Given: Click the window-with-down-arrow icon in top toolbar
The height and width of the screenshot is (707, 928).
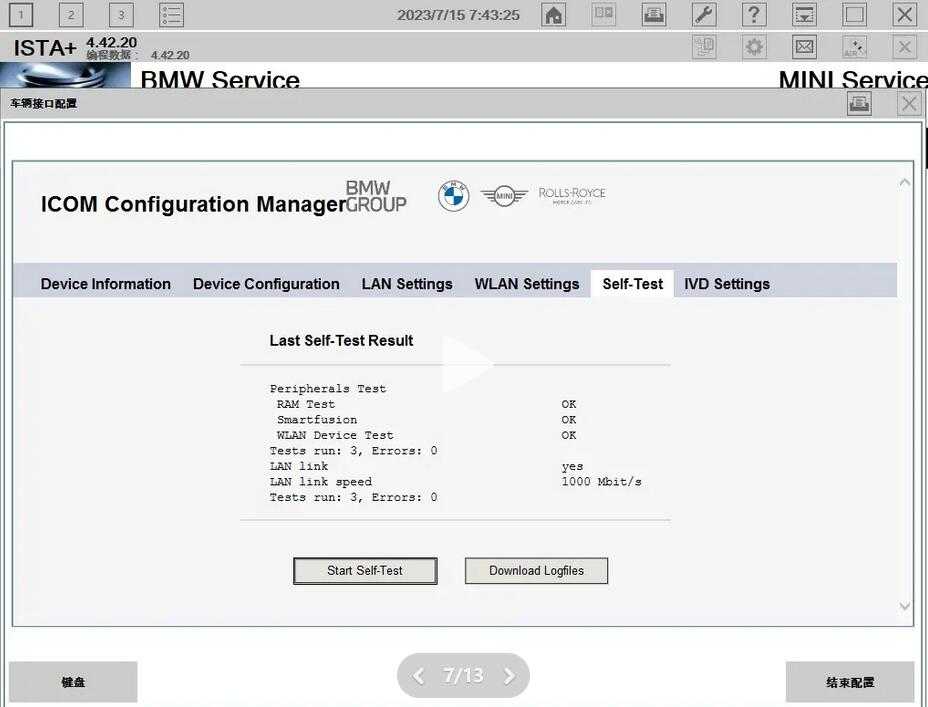Looking at the screenshot, I should [804, 15].
